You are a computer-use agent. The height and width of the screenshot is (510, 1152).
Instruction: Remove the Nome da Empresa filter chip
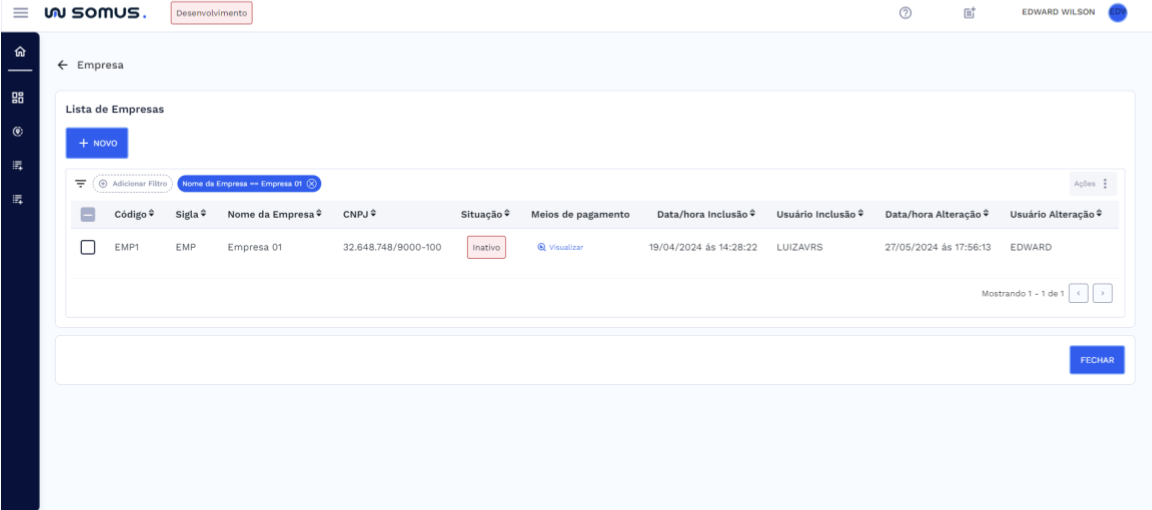tap(312, 183)
